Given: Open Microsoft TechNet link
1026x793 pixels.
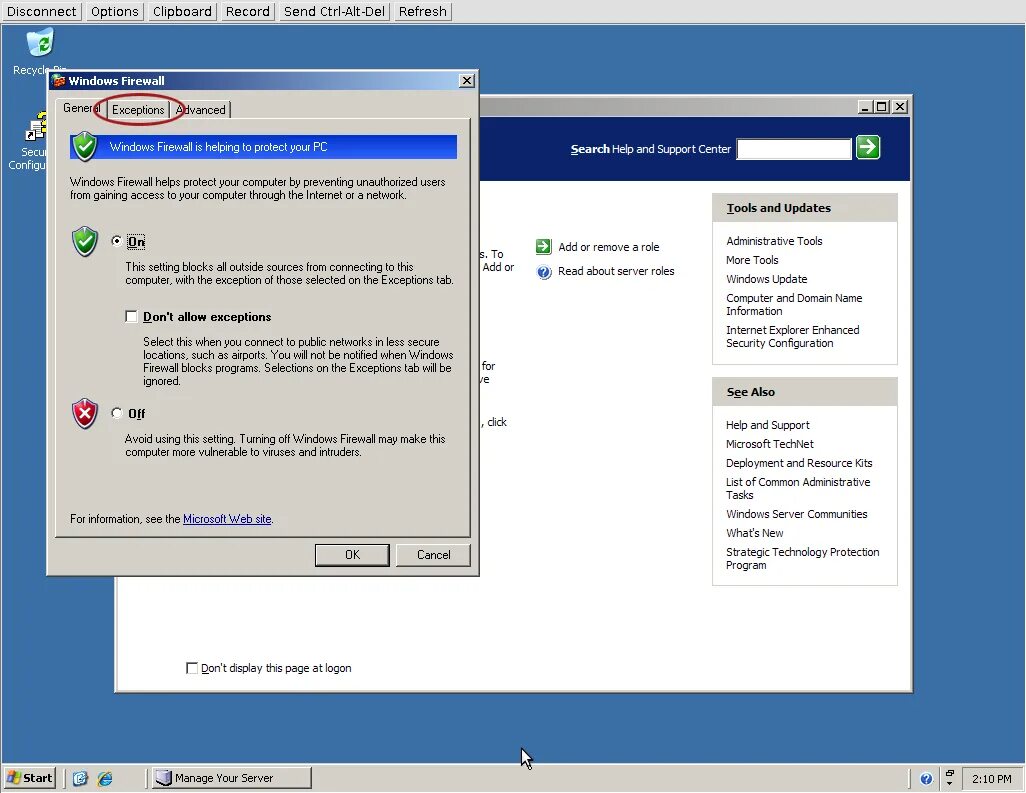Looking at the screenshot, I should (x=770, y=444).
